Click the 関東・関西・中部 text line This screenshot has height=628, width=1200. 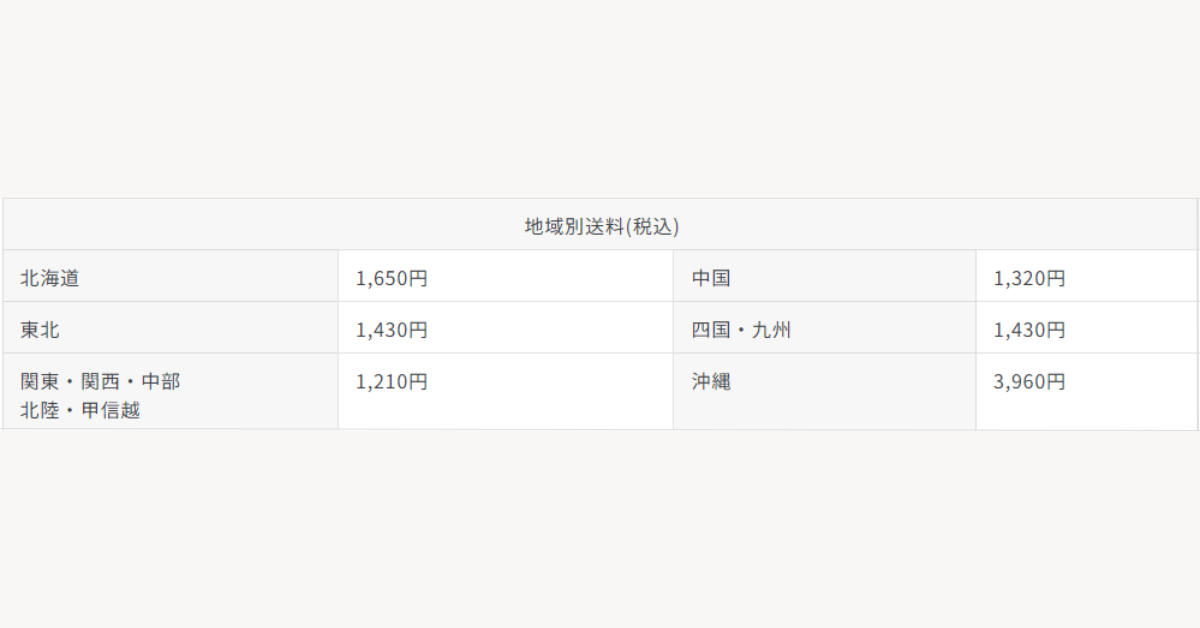coord(100,382)
